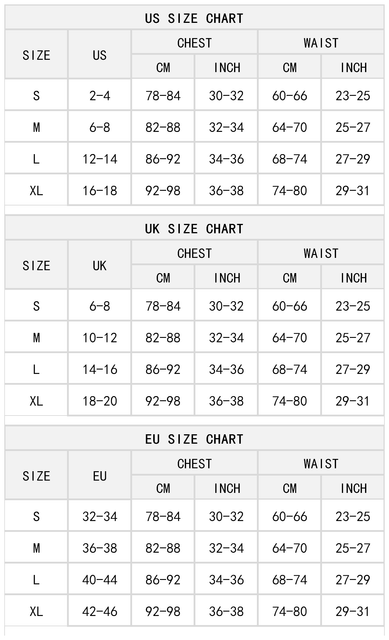Click UK size 10-12 cell
Screen dimensions: 389x640
[x=100, y=338]
